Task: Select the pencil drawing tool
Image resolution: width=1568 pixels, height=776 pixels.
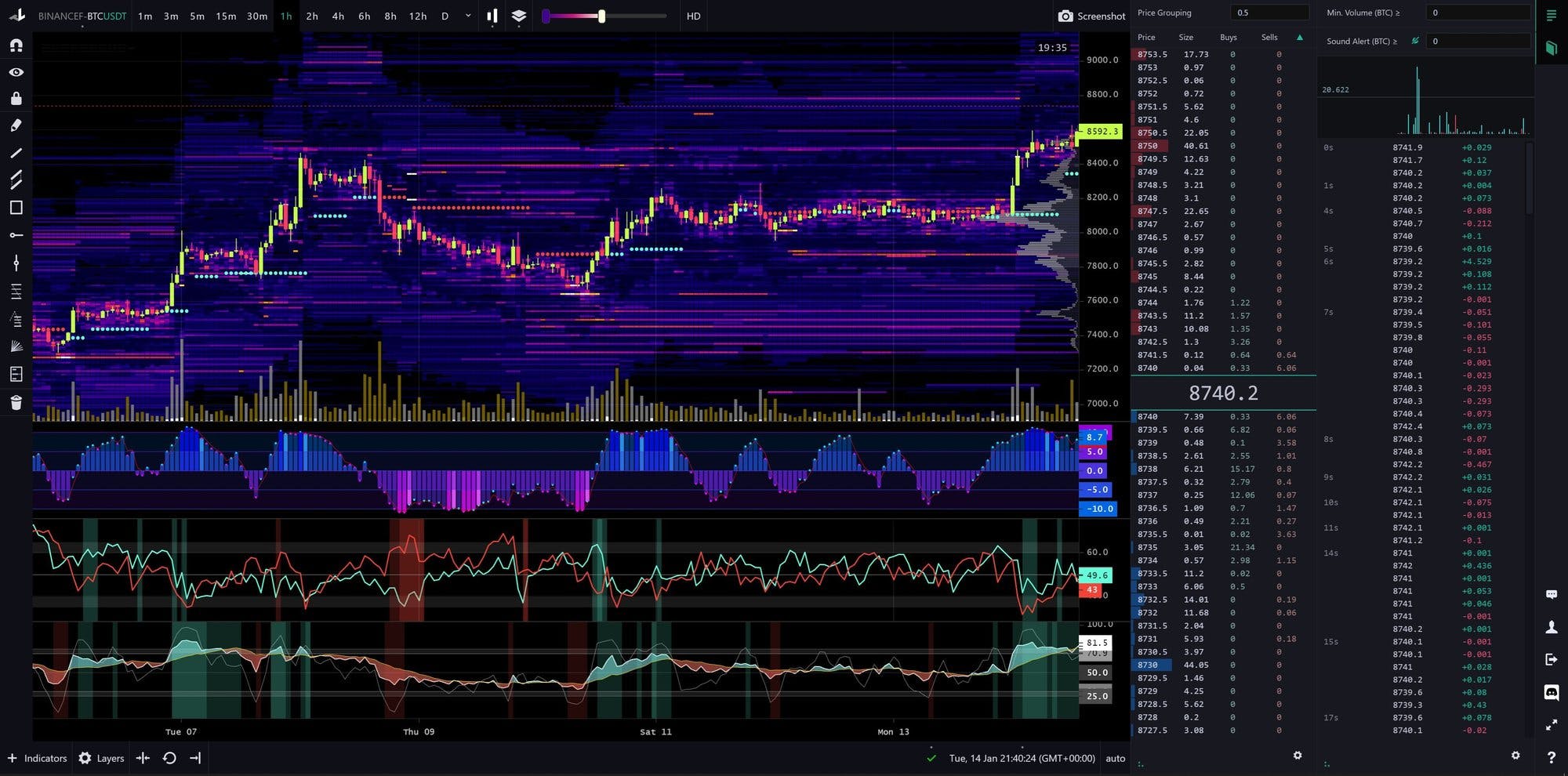Action: 16,125
